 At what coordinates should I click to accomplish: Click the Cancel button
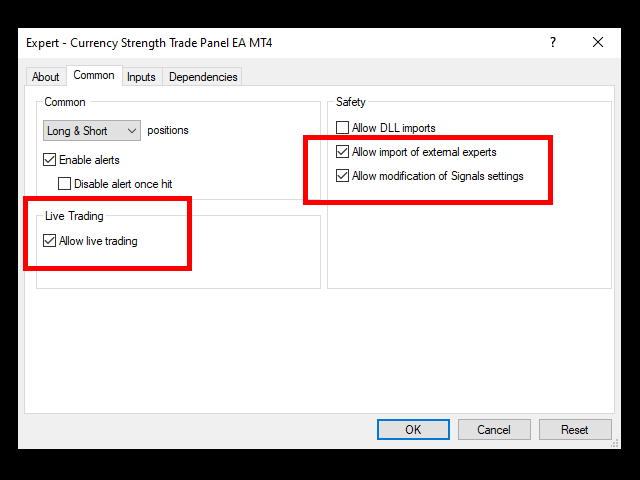[x=494, y=429]
